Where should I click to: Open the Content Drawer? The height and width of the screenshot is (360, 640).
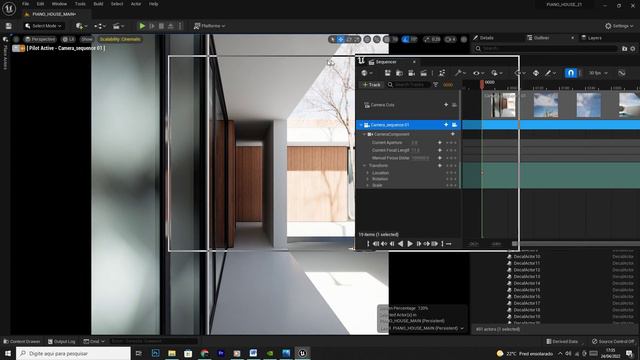click(22, 341)
